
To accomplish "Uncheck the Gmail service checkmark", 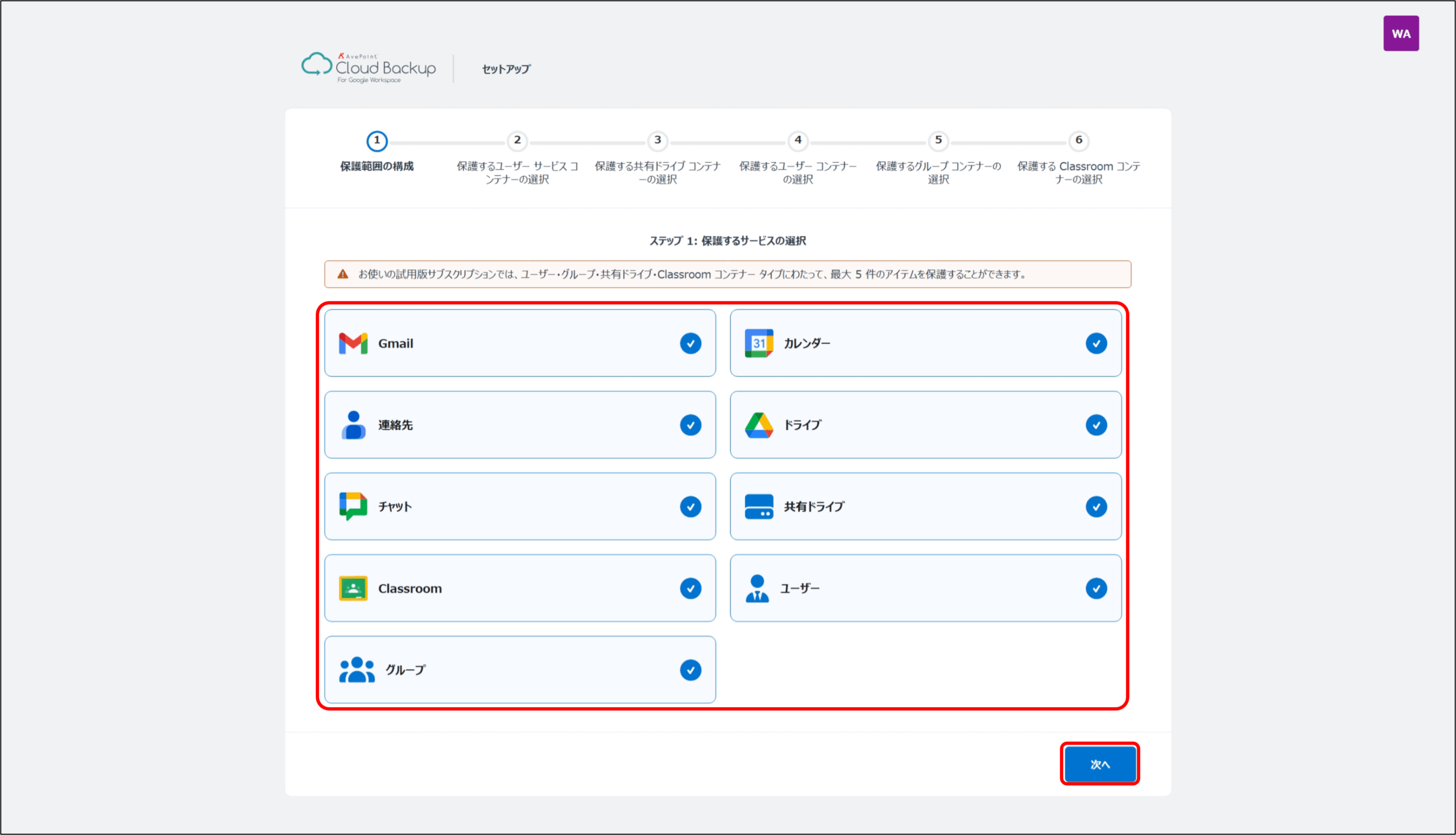I will point(690,343).
